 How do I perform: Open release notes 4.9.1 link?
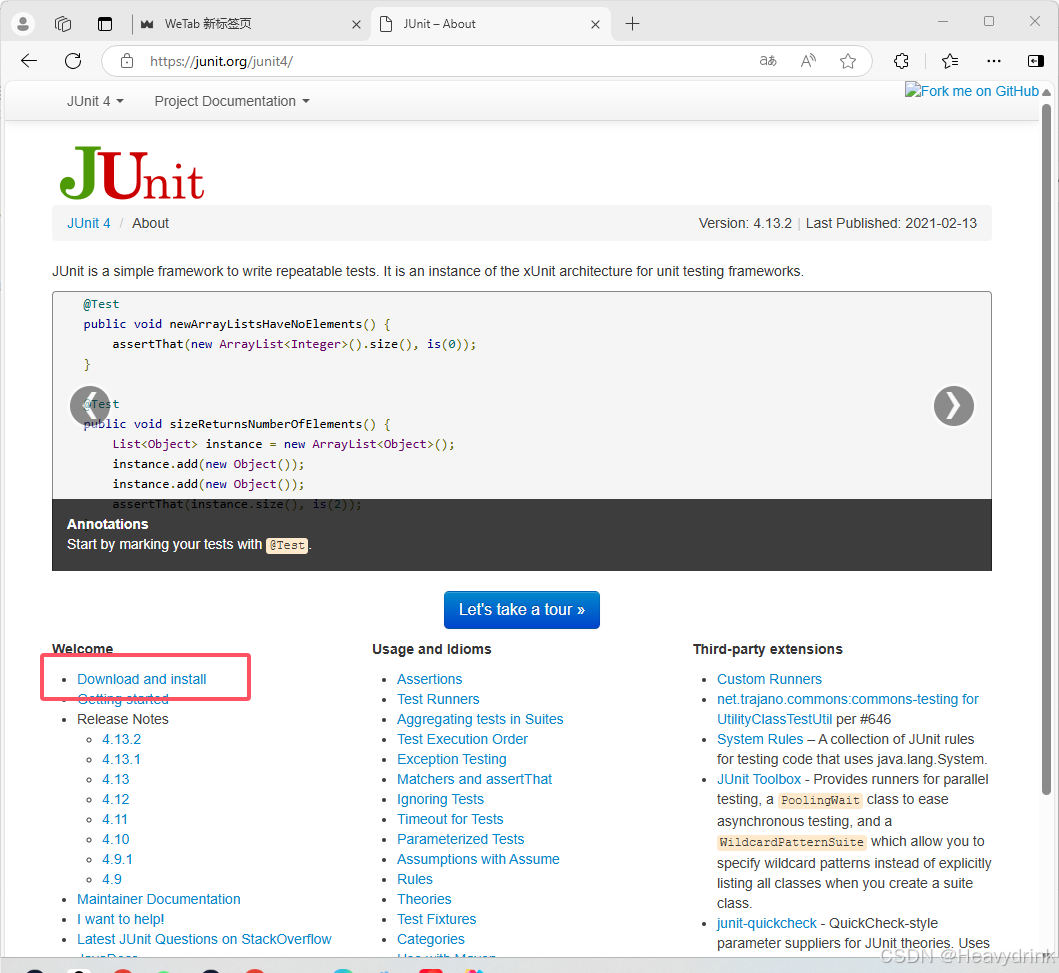118,860
